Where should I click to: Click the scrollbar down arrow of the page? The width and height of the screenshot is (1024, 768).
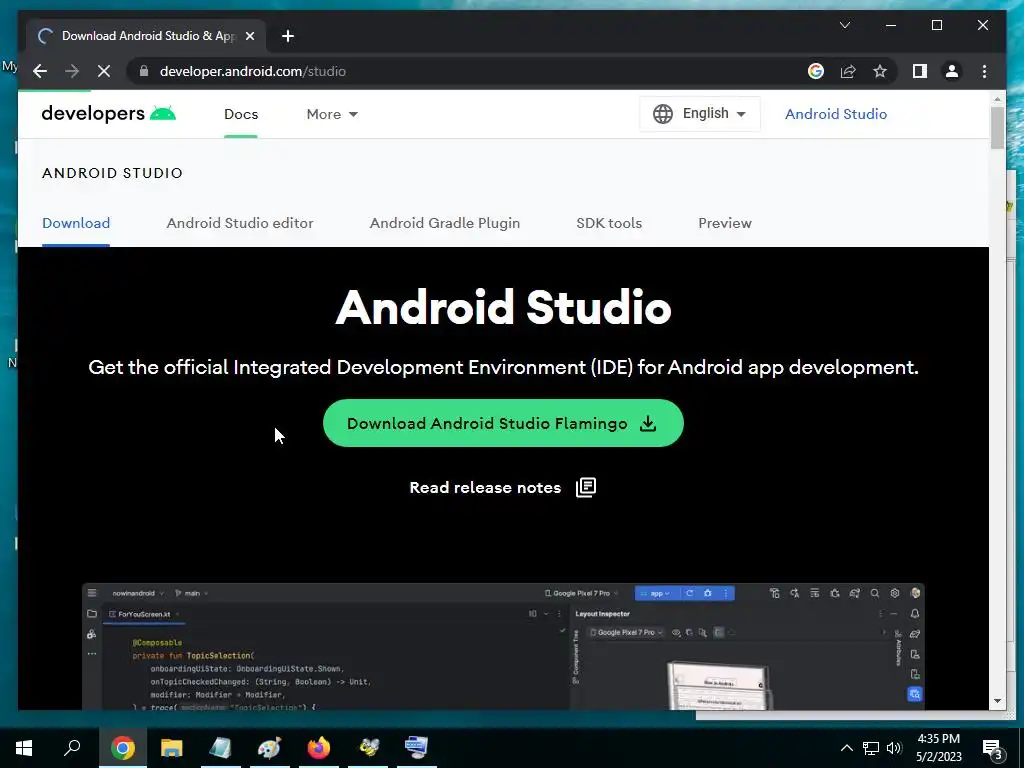tap(997, 701)
